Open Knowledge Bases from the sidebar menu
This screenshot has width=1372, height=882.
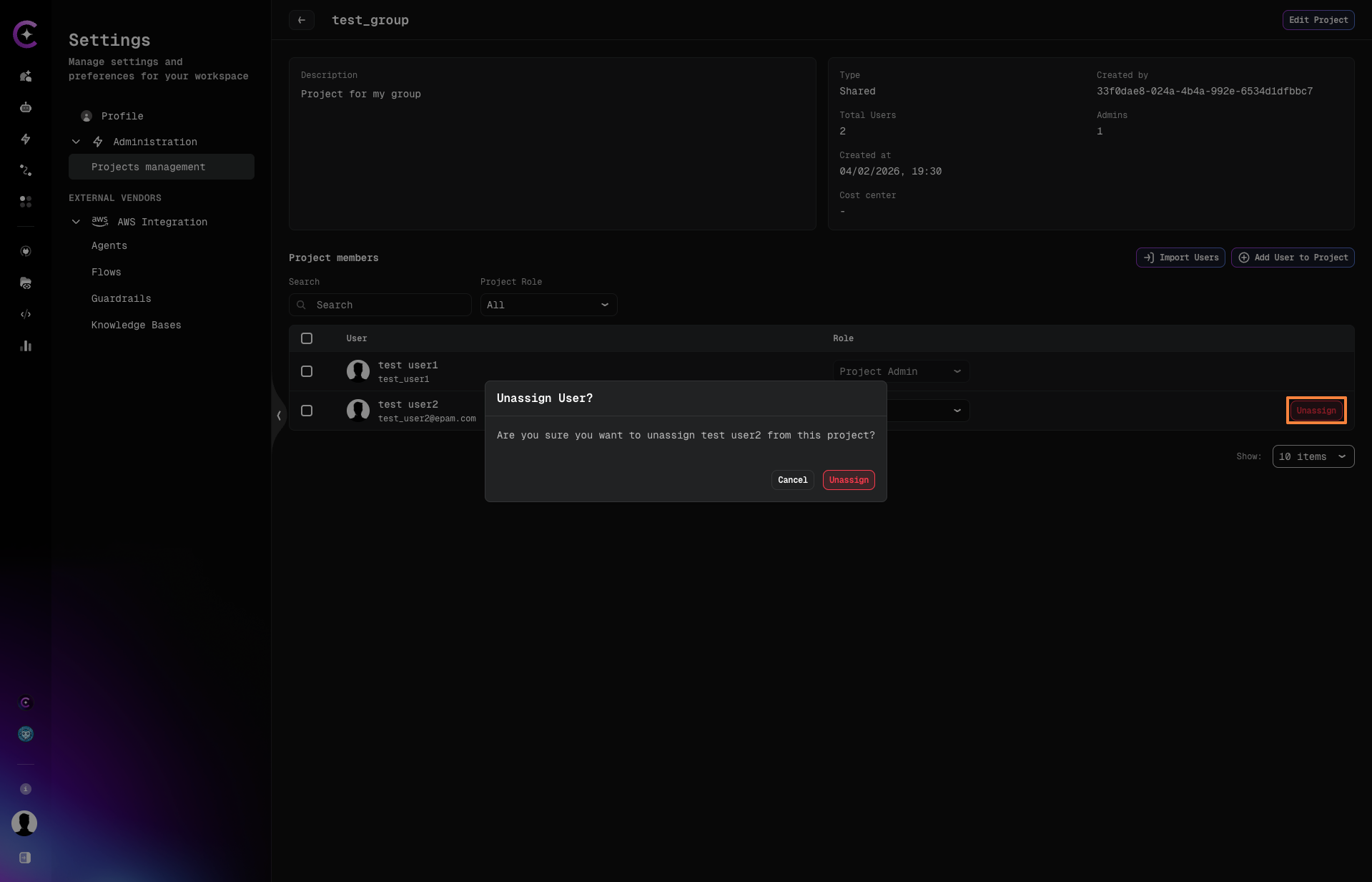(136, 325)
